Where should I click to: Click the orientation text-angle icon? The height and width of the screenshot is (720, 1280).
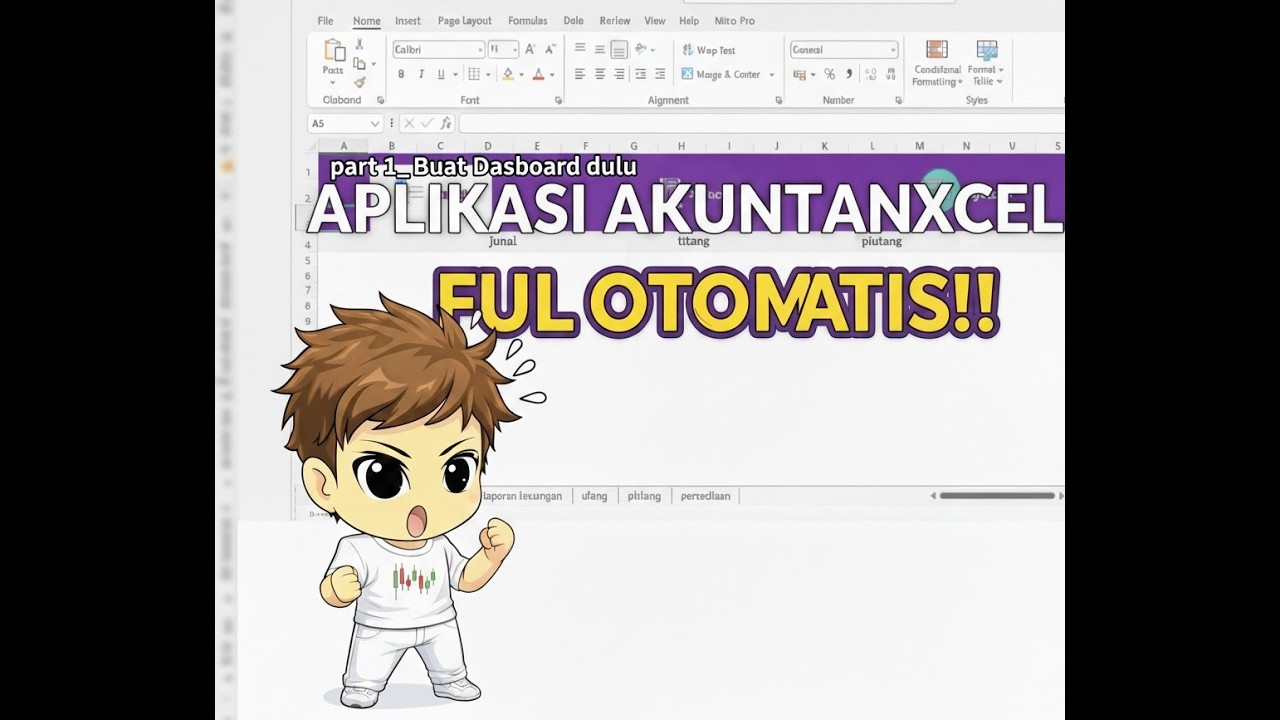click(640, 49)
